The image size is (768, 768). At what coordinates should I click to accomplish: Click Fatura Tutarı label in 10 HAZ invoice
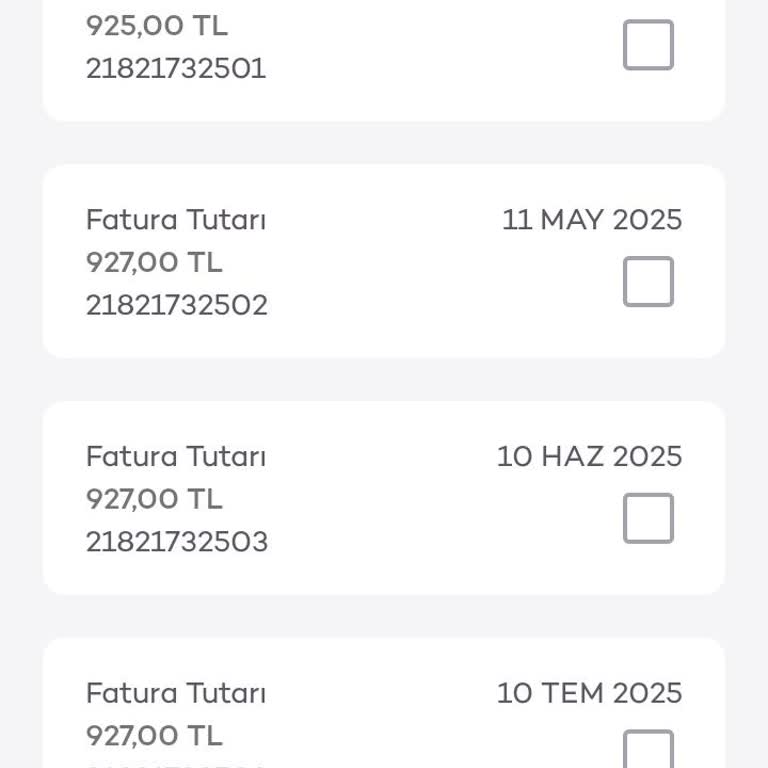[176, 456]
